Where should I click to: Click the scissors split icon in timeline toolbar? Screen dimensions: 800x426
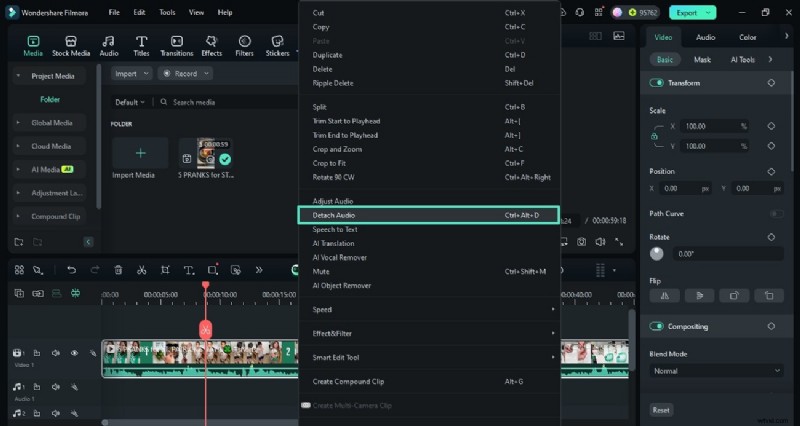(141, 270)
